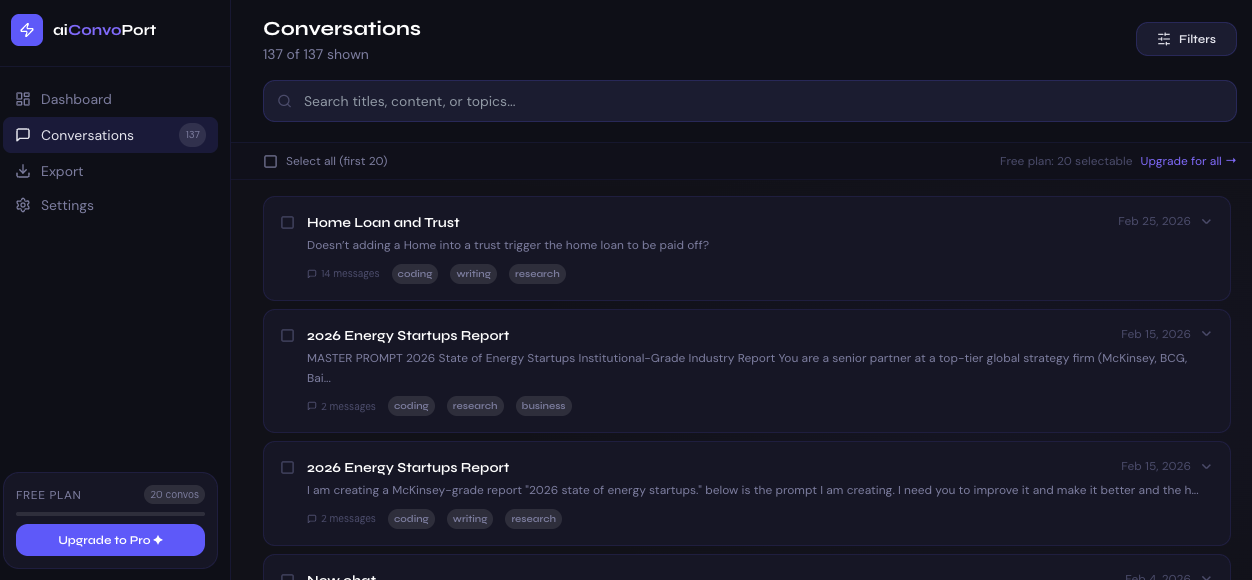Click the Filters sliders icon

click(x=1164, y=39)
